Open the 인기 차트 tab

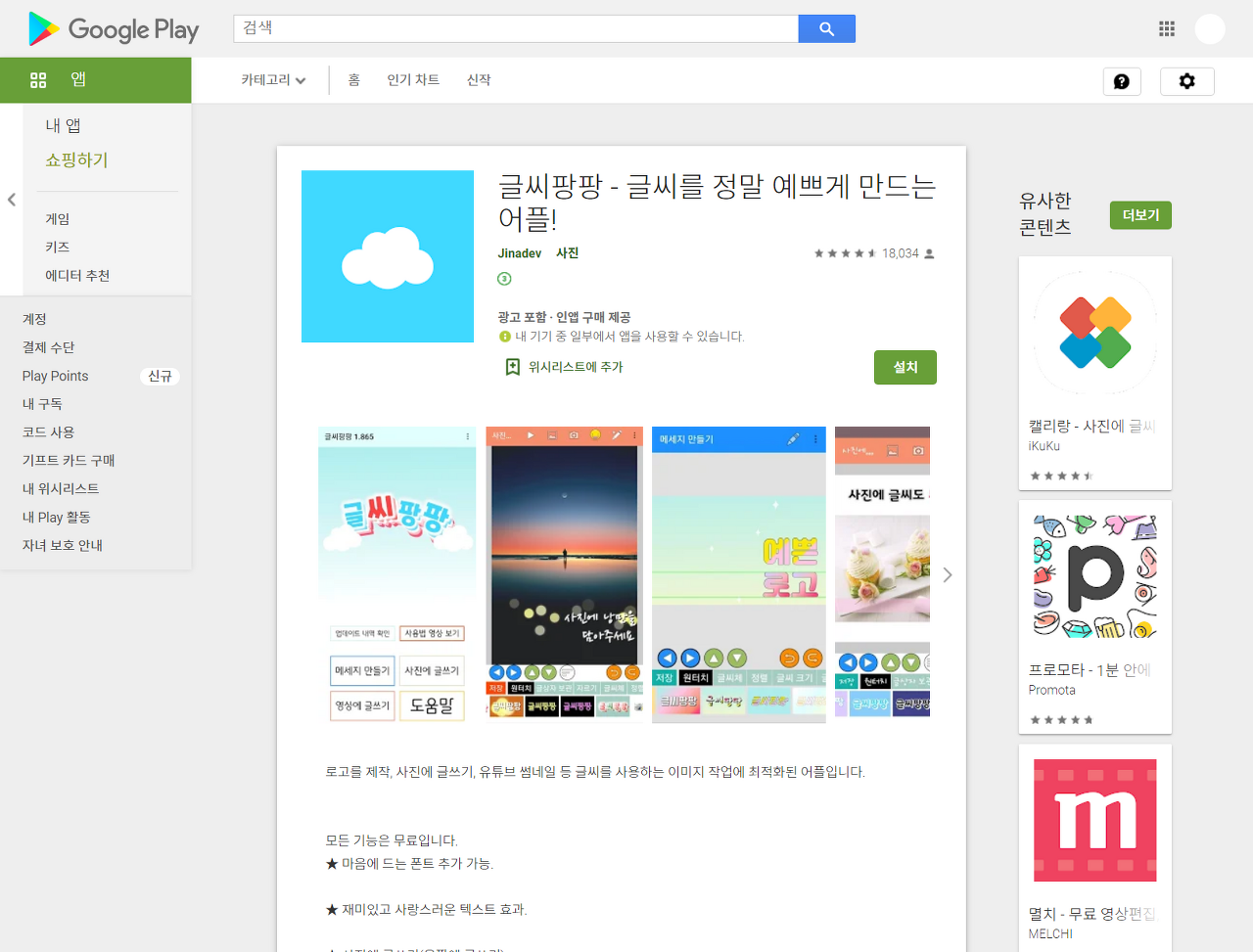[x=413, y=80]
